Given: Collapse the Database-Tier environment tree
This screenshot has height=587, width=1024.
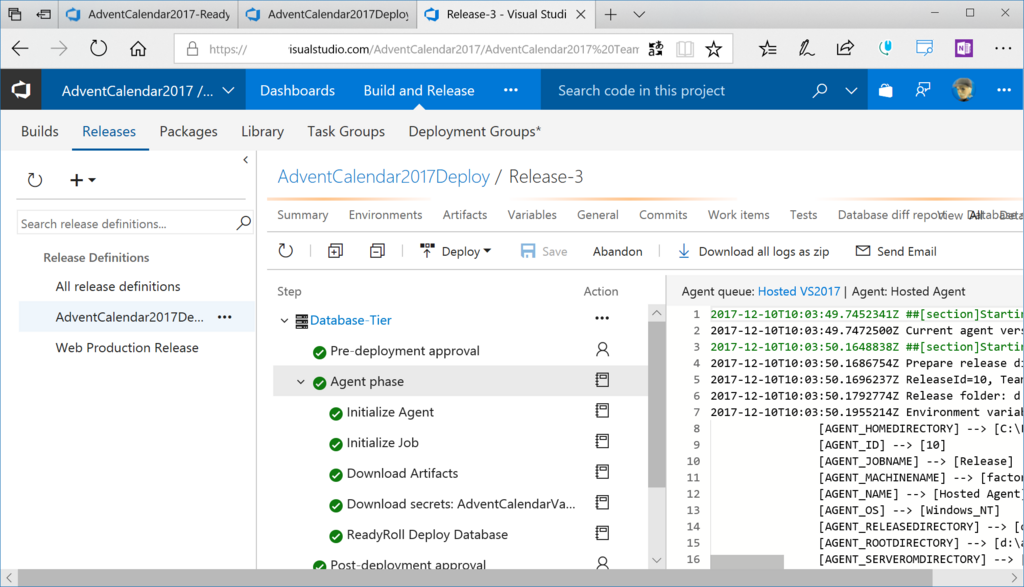Looking at the screenshot, I should [284, 321].
